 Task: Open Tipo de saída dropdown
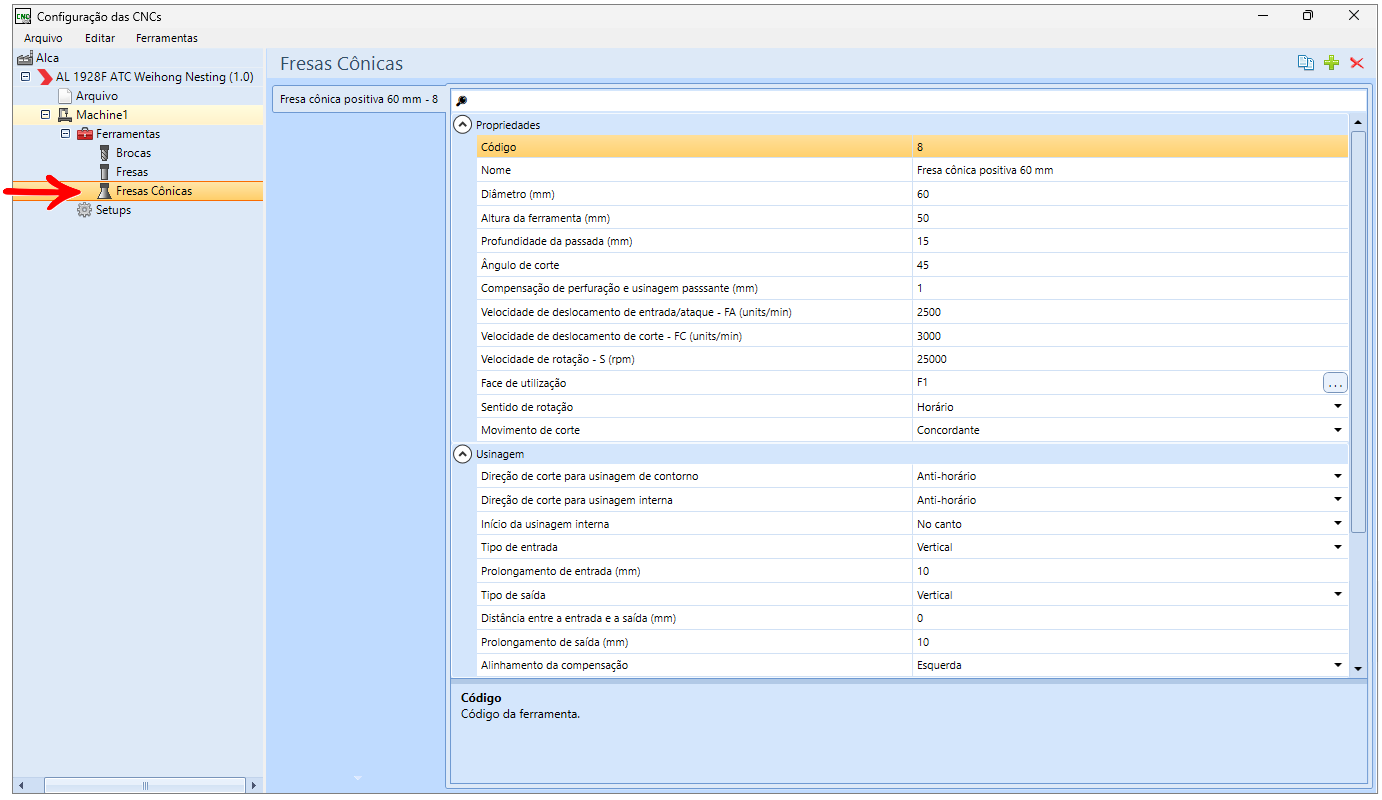pos(1338,595)
